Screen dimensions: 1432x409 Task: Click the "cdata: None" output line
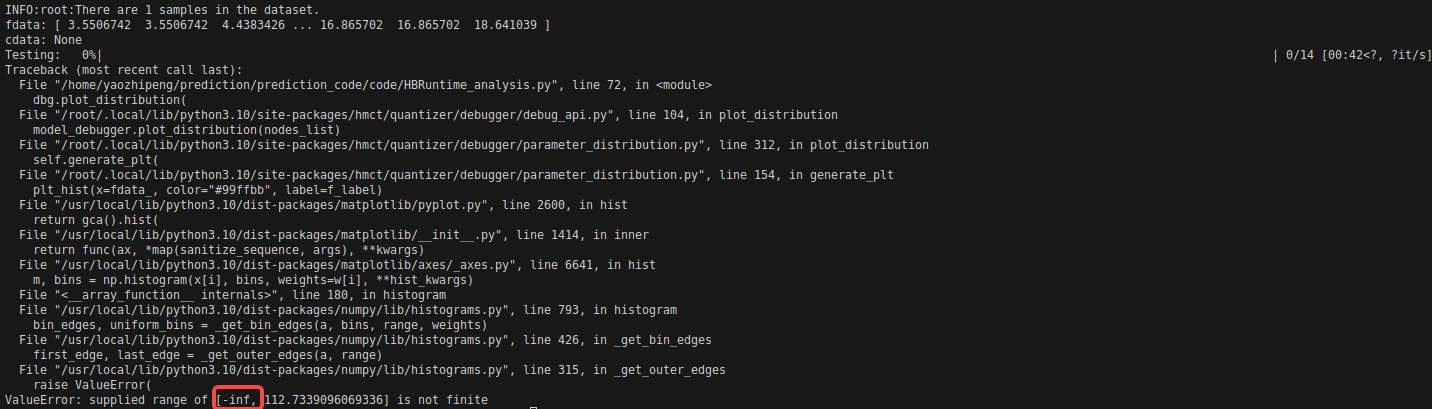(x=44, y=40)
